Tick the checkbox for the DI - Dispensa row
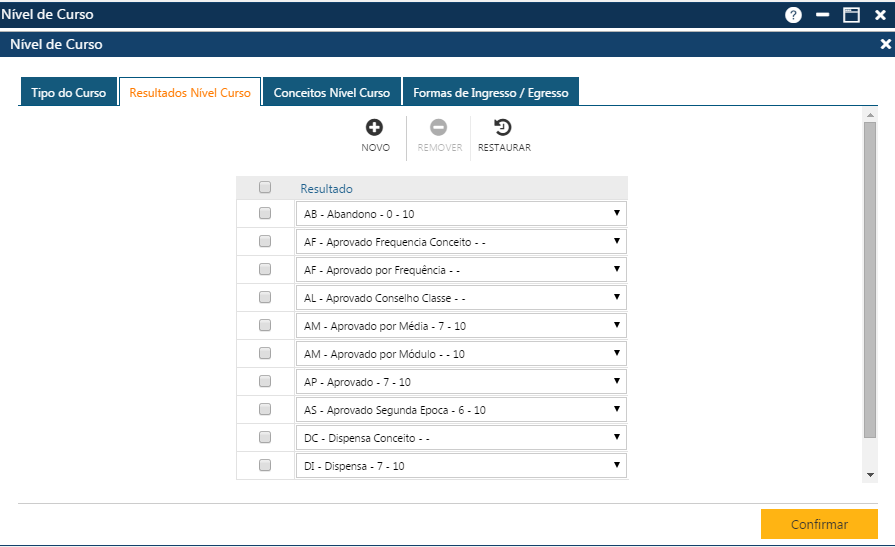 pyautogui.click(x=265, y=465)
